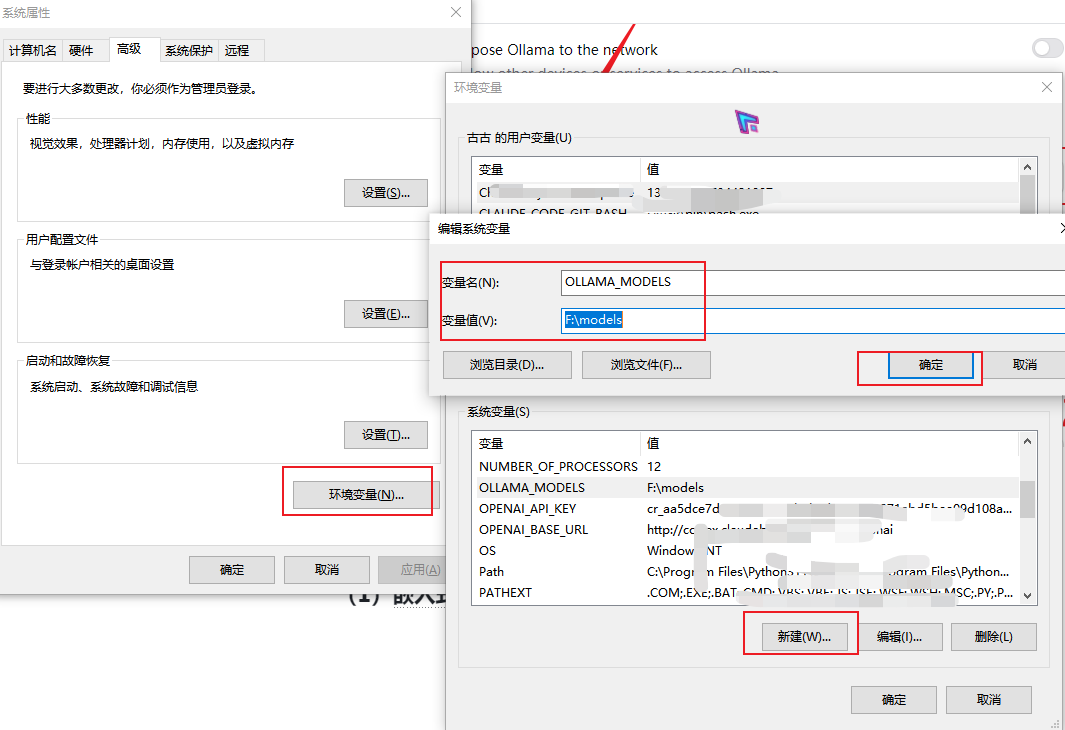This screenshot has width=1065, height=730.
Task: Click the F:\models value cell in list
Action: 675,488
